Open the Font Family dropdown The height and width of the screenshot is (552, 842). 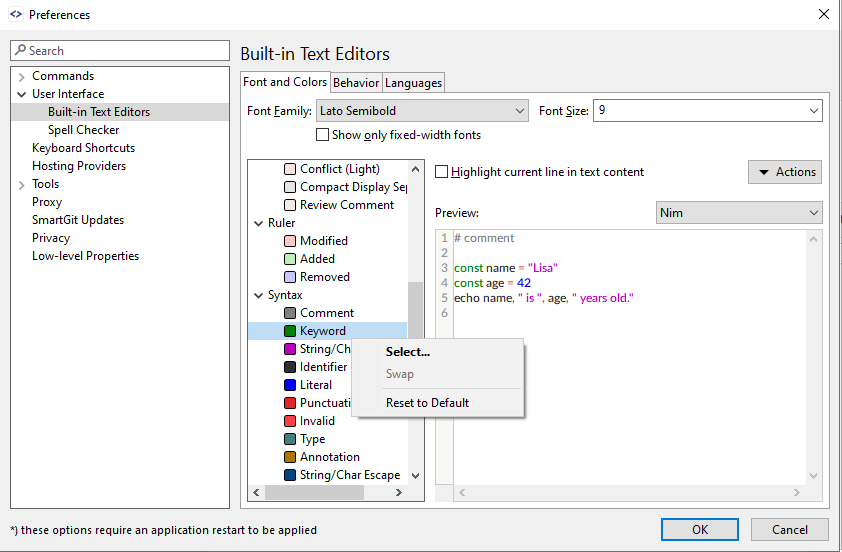tap(422, 111)
